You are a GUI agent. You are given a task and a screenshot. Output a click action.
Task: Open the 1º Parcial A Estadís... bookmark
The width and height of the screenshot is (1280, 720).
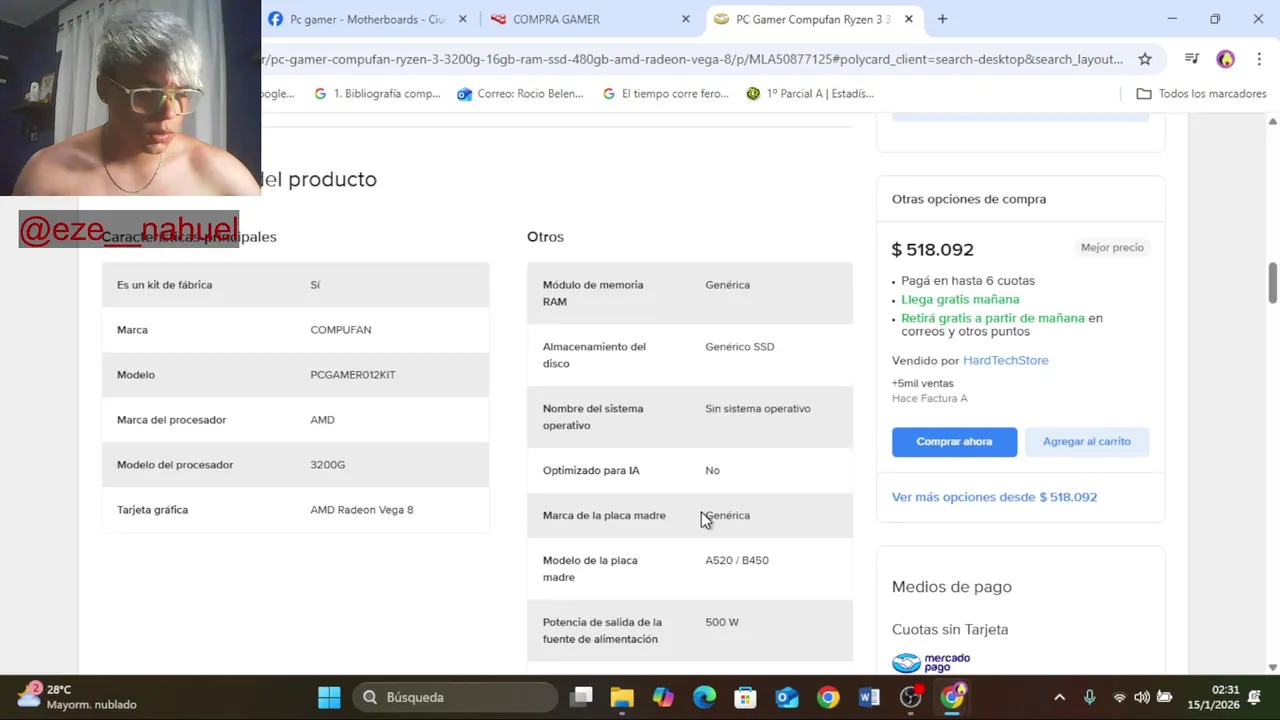coord(810,94)
